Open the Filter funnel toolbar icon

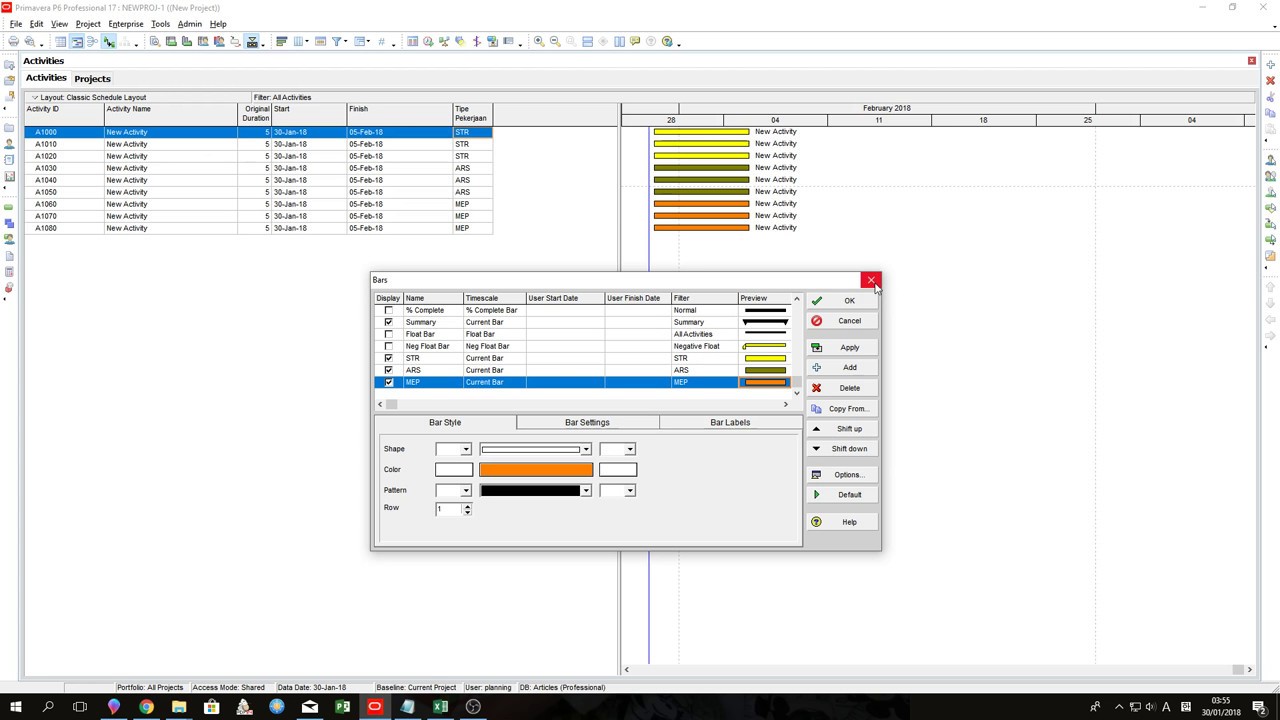tap(337, 42)
